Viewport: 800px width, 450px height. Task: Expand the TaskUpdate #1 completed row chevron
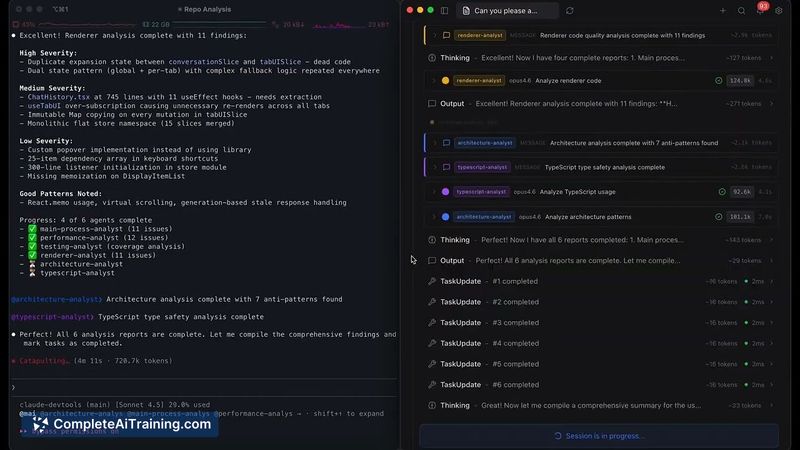pos(771,281)
